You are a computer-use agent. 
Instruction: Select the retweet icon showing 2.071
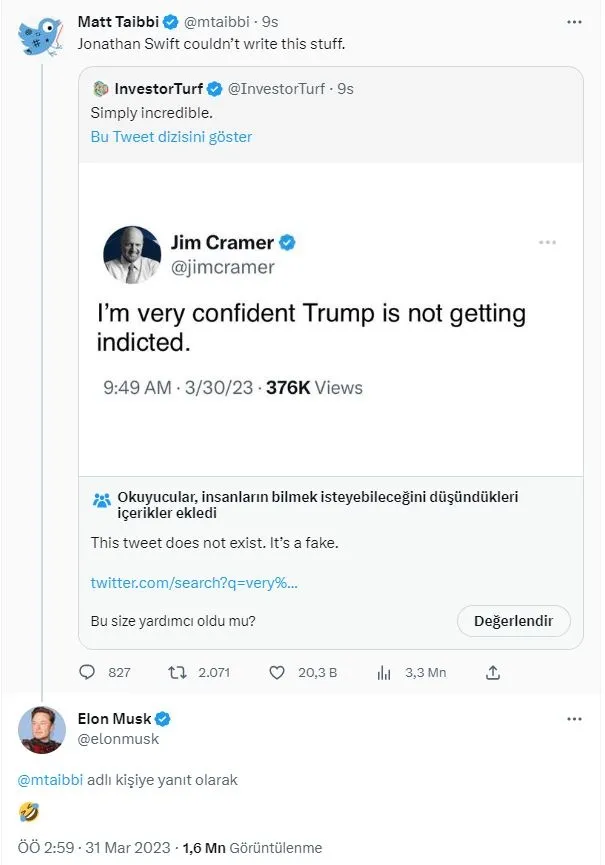tap(180, 673)
